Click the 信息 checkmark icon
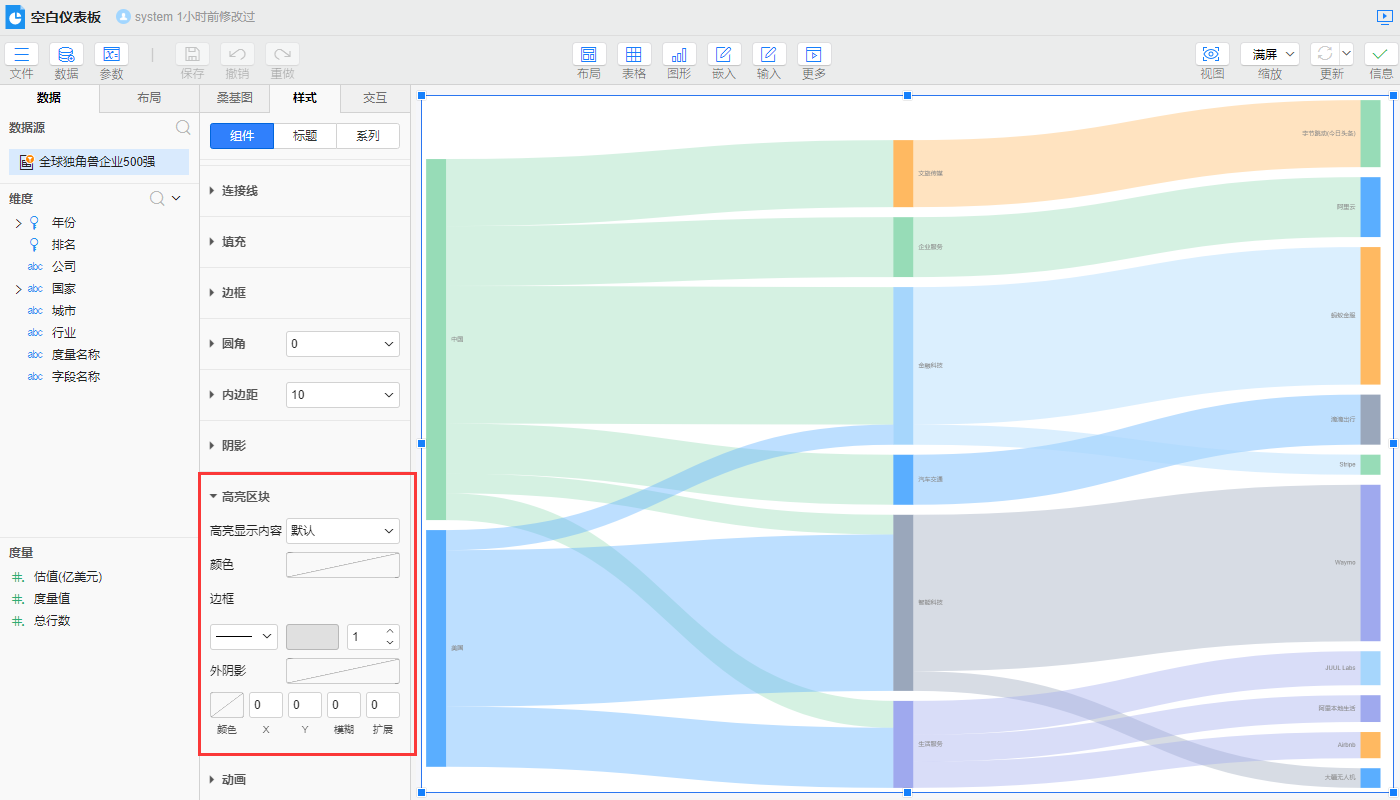This screenshot has height=800, width=1400. pyautogui.click(x=1381, y=55)
